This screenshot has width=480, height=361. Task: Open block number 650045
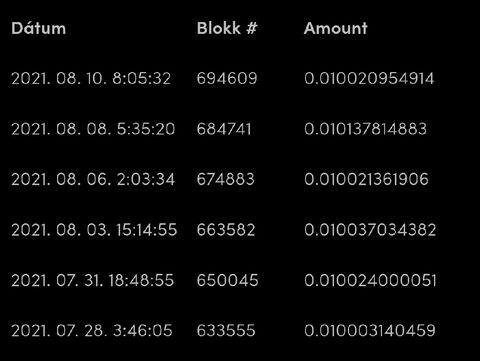[x=228, y=280]
